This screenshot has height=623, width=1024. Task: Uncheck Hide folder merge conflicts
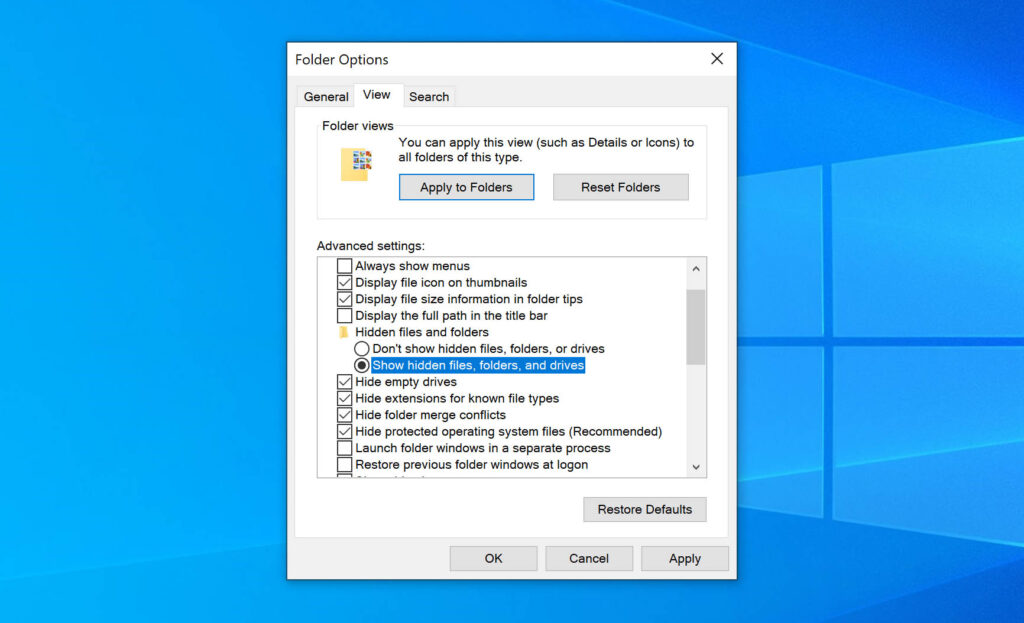point(344,414)
